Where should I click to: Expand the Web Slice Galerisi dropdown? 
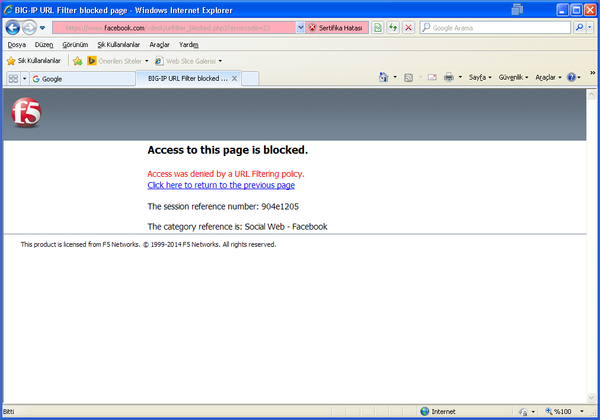(220, 61)
